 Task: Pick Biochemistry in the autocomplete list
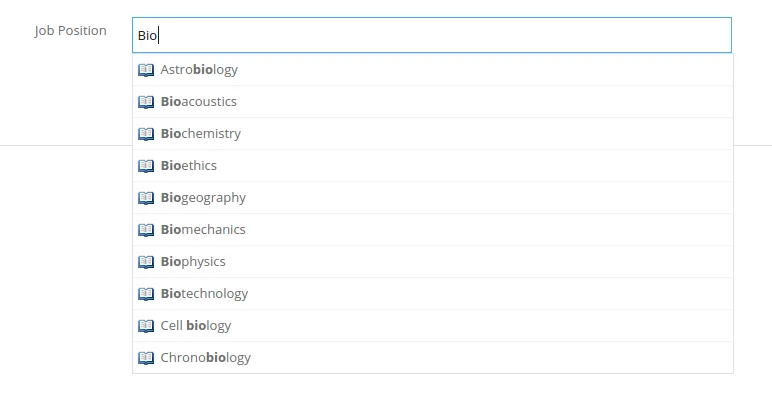tap(433, 133)
